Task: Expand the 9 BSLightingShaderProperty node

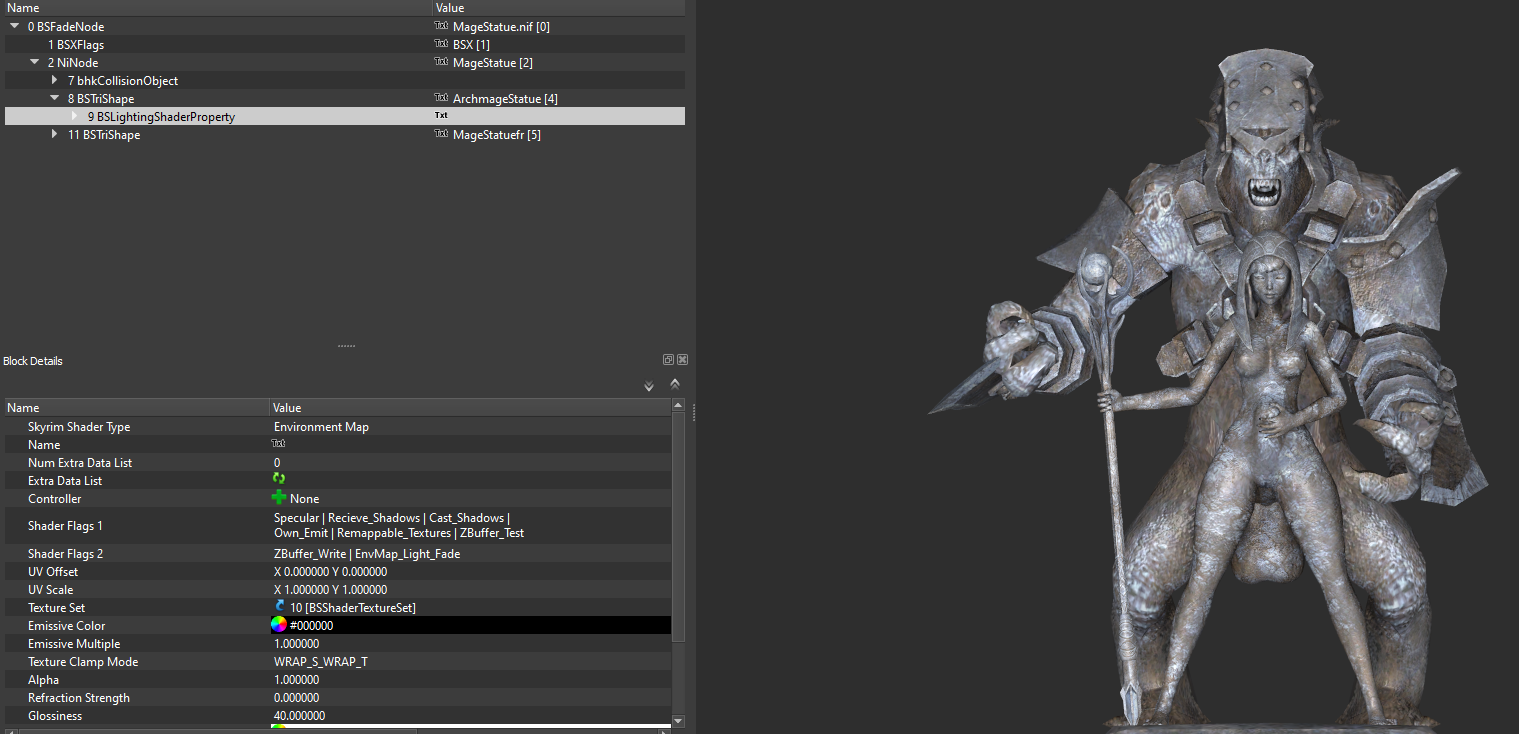Action: [x=75, y=116]
